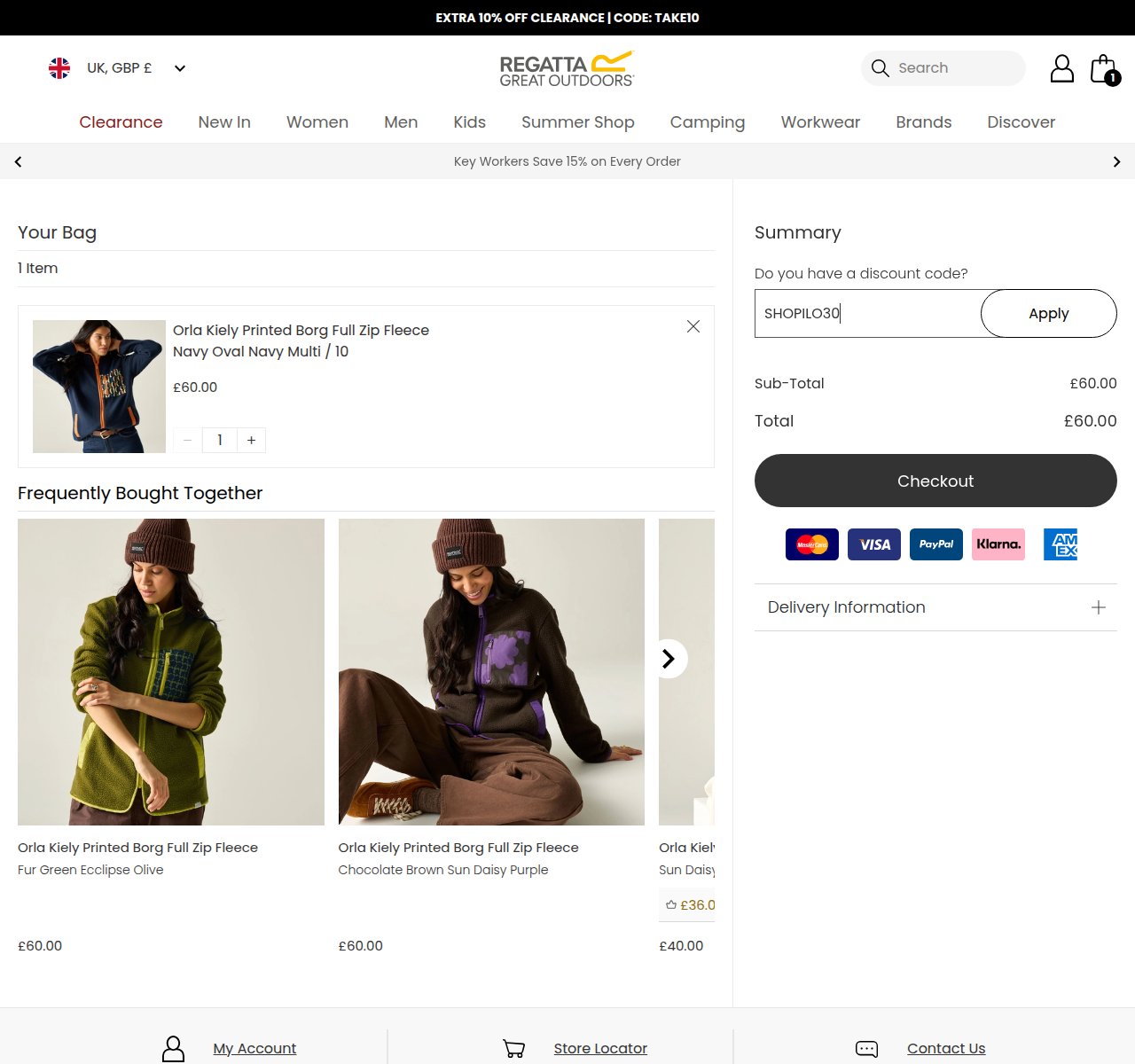Screen dimensions: 1135x1064
Task: Click the UK flag icon
Action: pos(59,68)
